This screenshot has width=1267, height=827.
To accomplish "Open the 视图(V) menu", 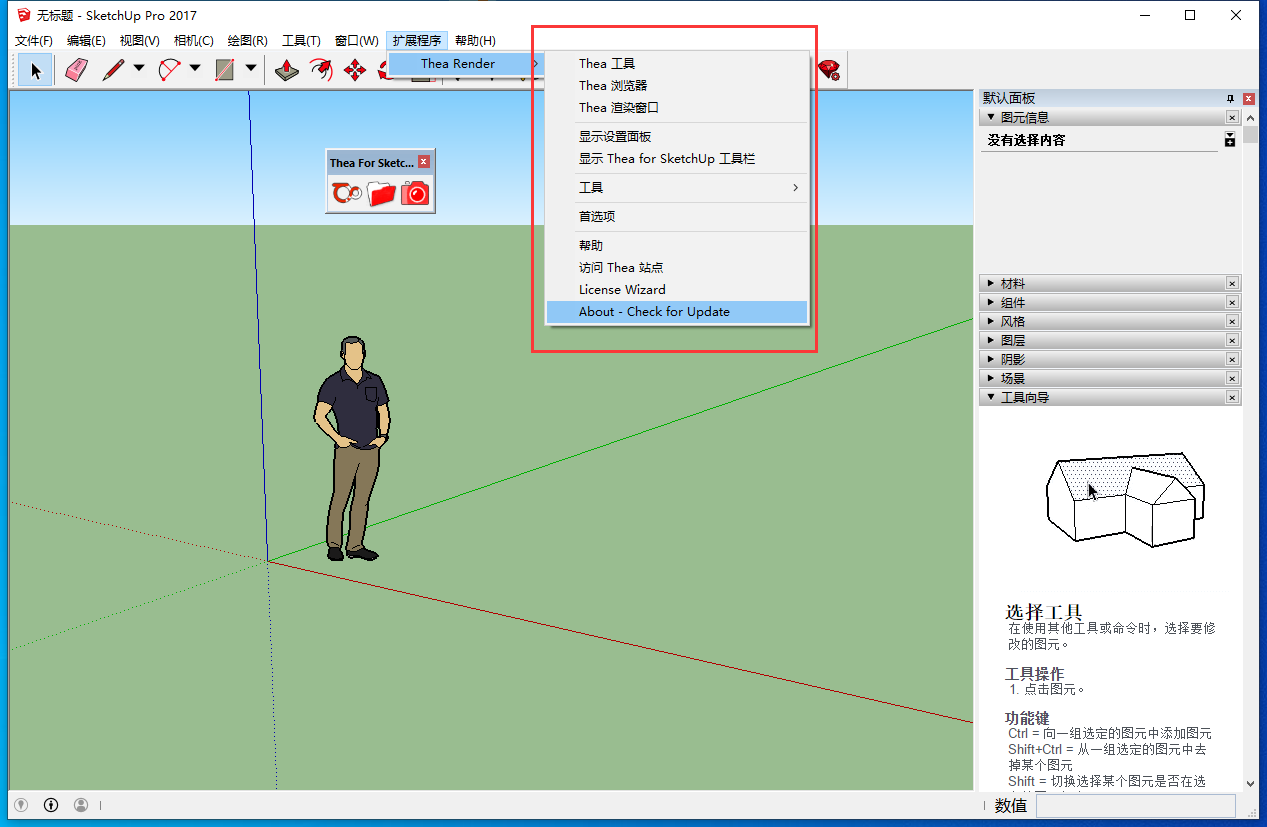I will [x=140, y=41].
